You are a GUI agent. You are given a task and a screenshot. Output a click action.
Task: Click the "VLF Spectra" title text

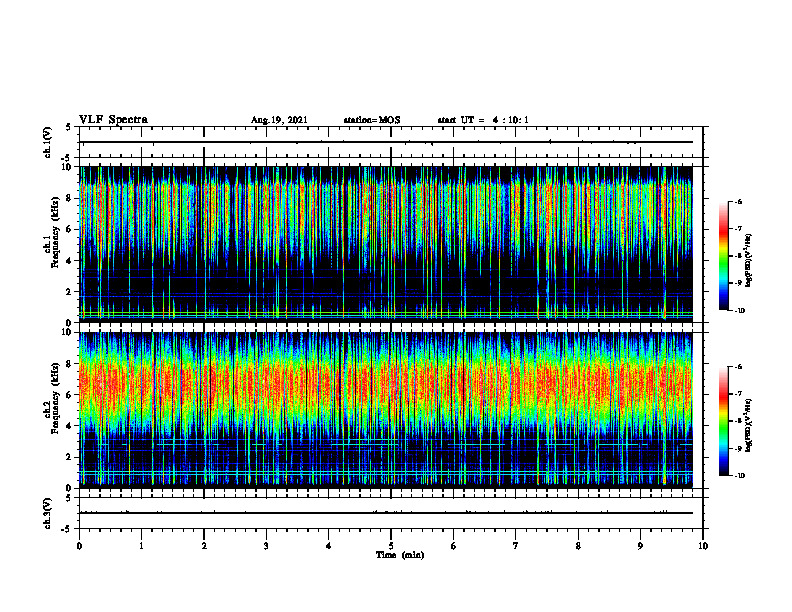tap(113, 120)
